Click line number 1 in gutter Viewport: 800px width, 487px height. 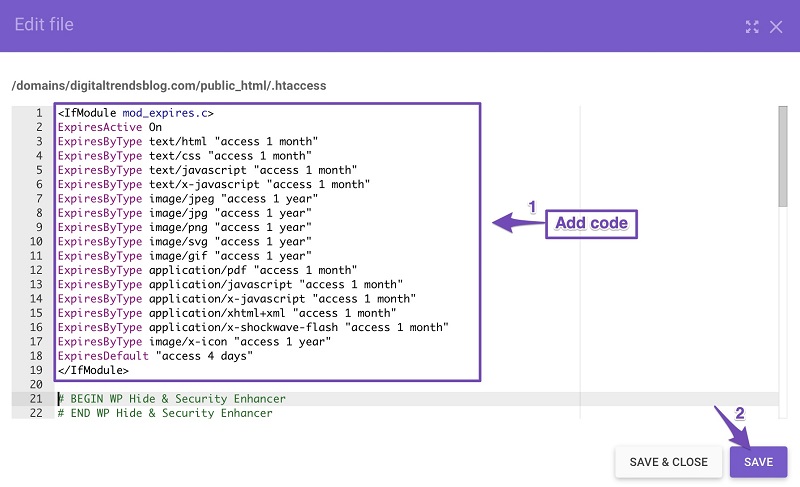coord(39,113)
